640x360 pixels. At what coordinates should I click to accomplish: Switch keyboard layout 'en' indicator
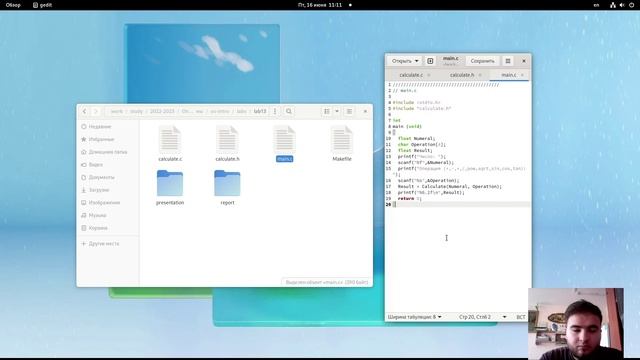click(596, 5)
